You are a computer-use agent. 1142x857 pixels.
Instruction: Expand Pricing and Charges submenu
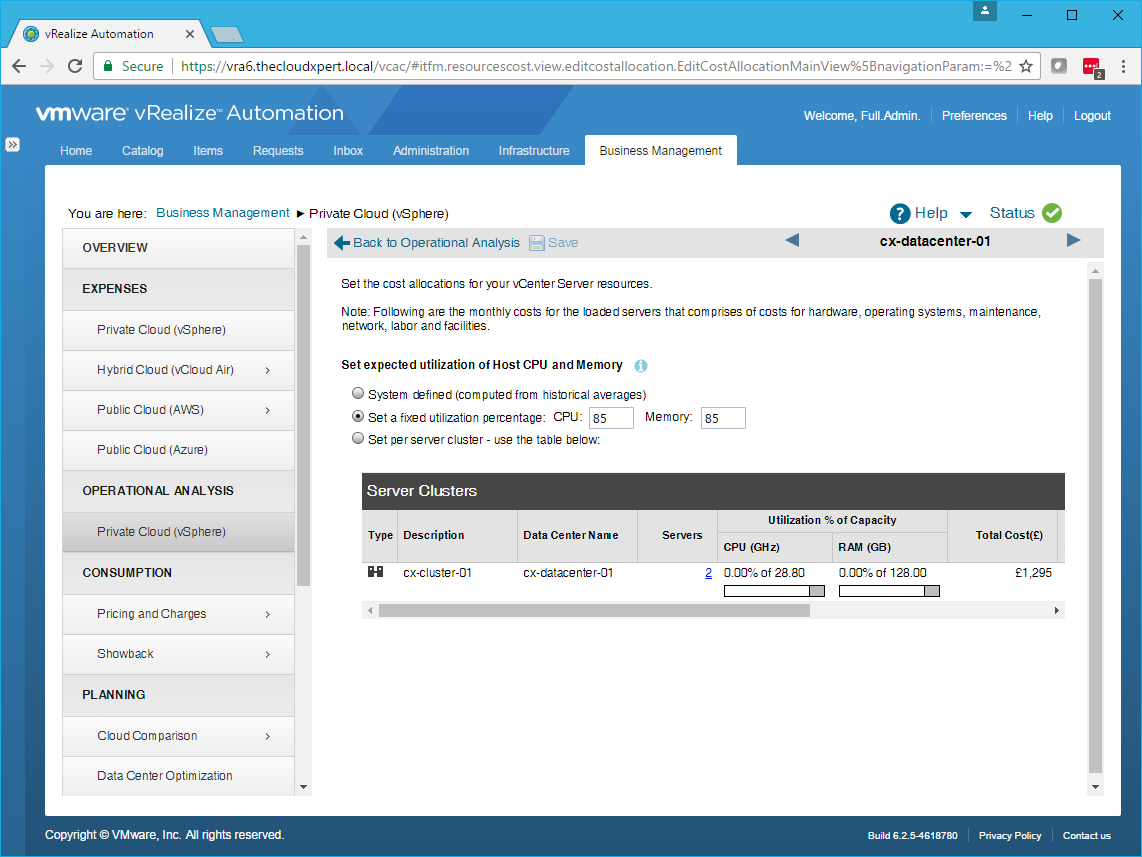point(268,614)
